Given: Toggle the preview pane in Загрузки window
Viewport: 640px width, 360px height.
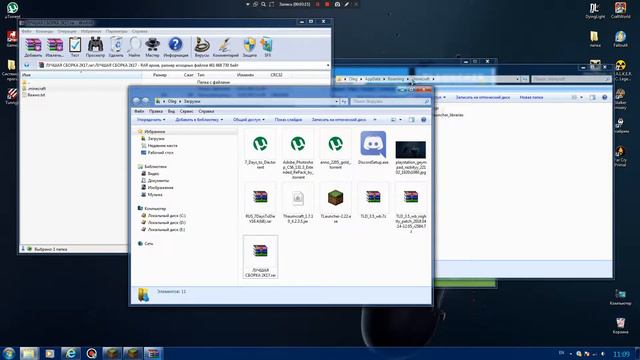Looking at the screenshot, I should click(x=411, y=120).
